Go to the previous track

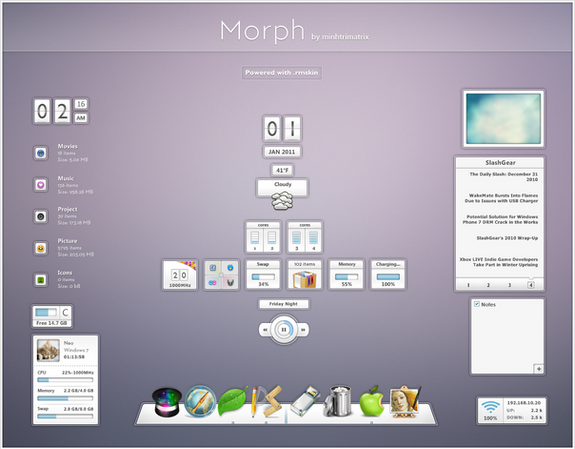click(264, 330)
